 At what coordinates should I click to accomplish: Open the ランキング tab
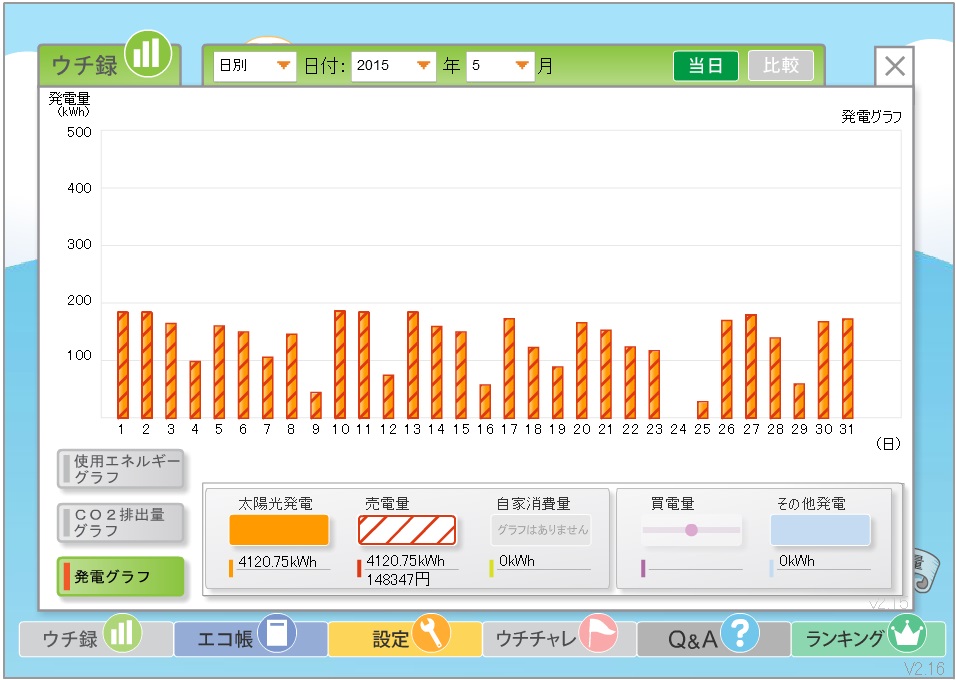pyautogui.click(x=868, y=639)
